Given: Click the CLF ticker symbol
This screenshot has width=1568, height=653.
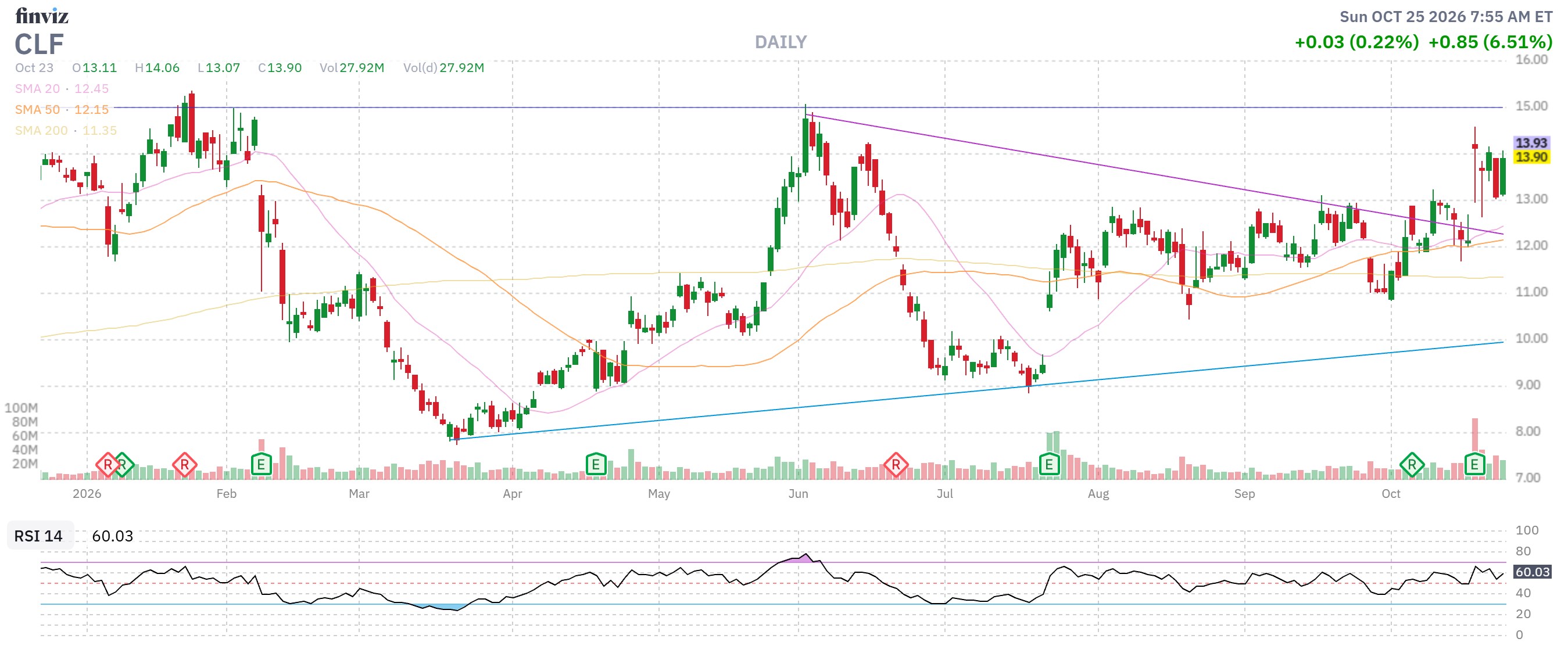Looking at the screenshot, I should pos(39,44).
